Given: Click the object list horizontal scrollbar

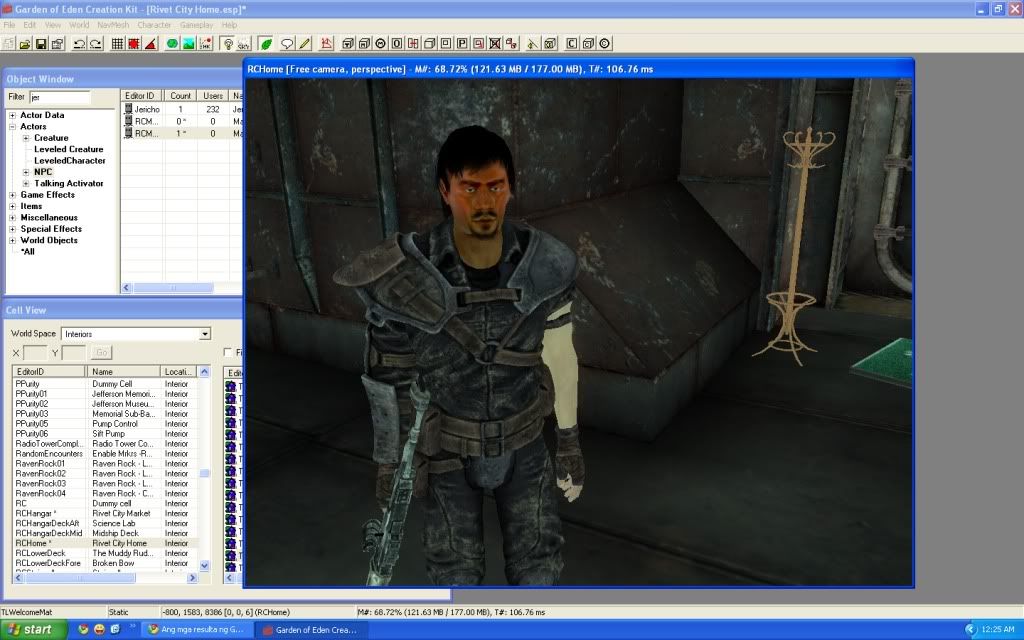Looking at the screenshot, I should [174, 288].
